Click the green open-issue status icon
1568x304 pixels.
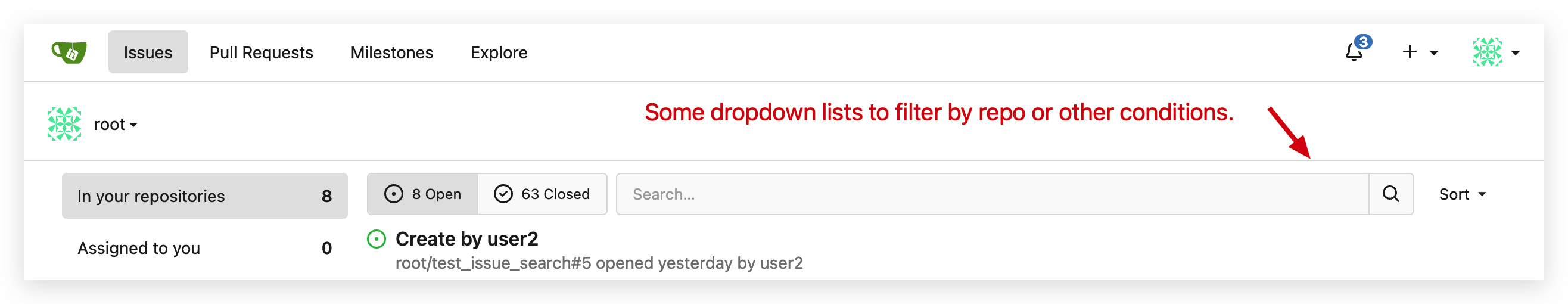[376, 239]
